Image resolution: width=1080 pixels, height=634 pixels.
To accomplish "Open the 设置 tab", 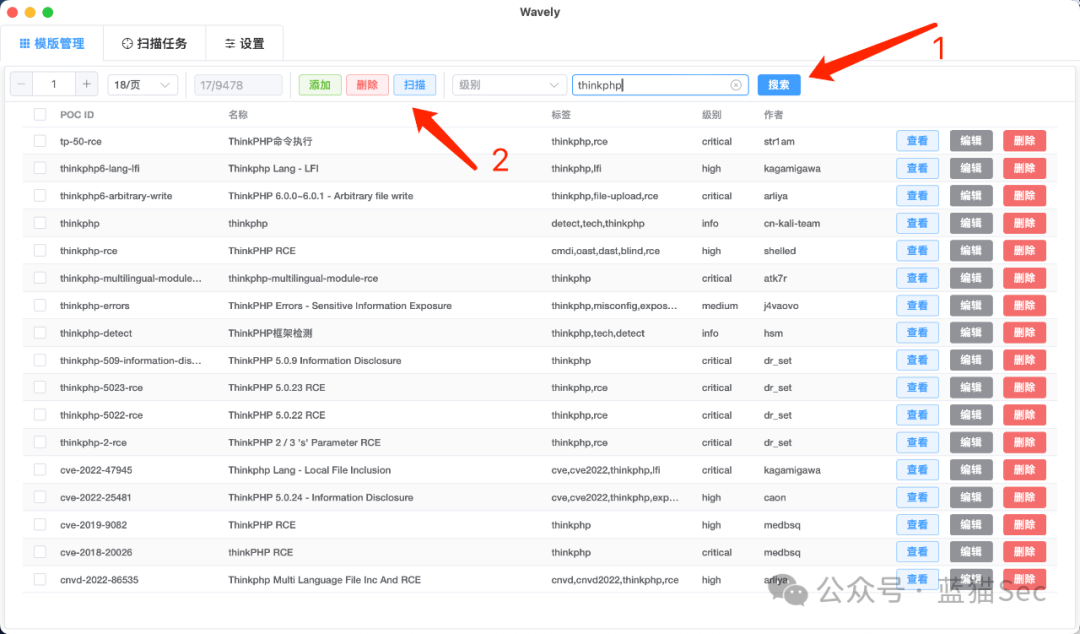I will point(245,43).
